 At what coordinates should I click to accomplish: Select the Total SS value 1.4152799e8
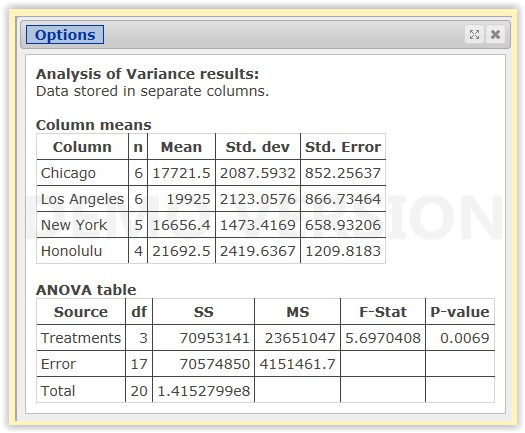[204, 390]
